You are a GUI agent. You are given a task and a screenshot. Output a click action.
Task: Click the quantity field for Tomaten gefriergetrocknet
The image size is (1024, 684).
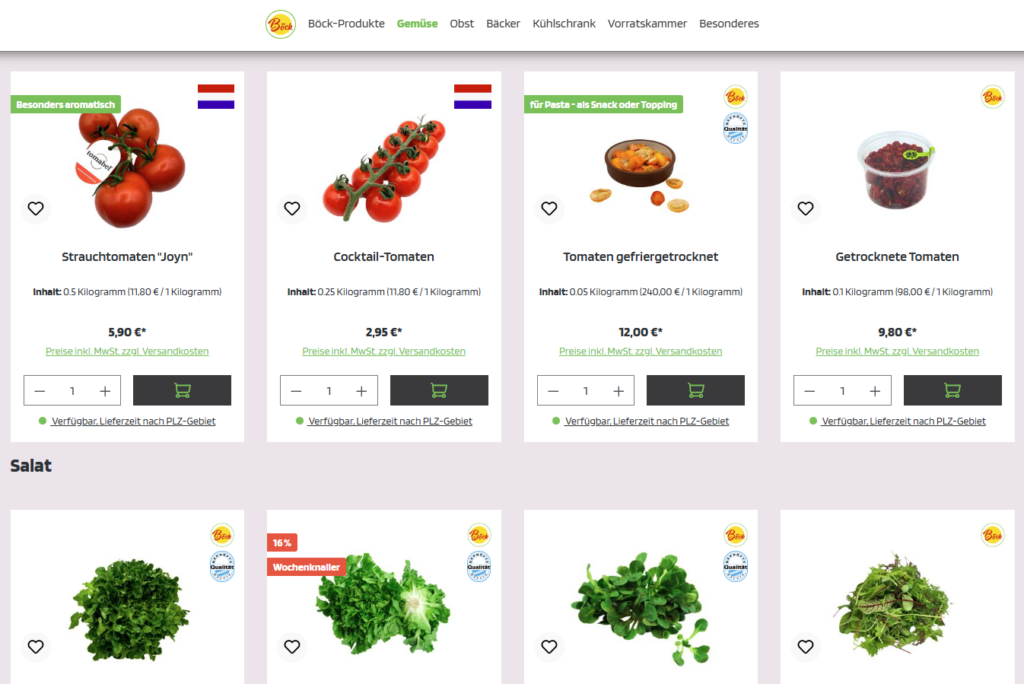pos(586,391)
